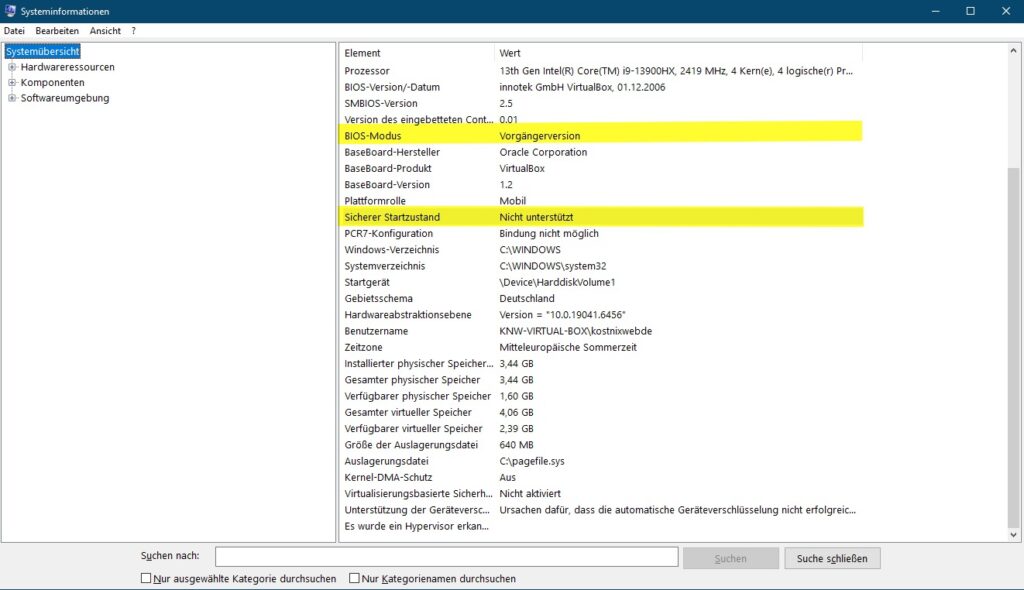Select the Startgerät row
1024x590 pixels.
(x=601, y=282)
